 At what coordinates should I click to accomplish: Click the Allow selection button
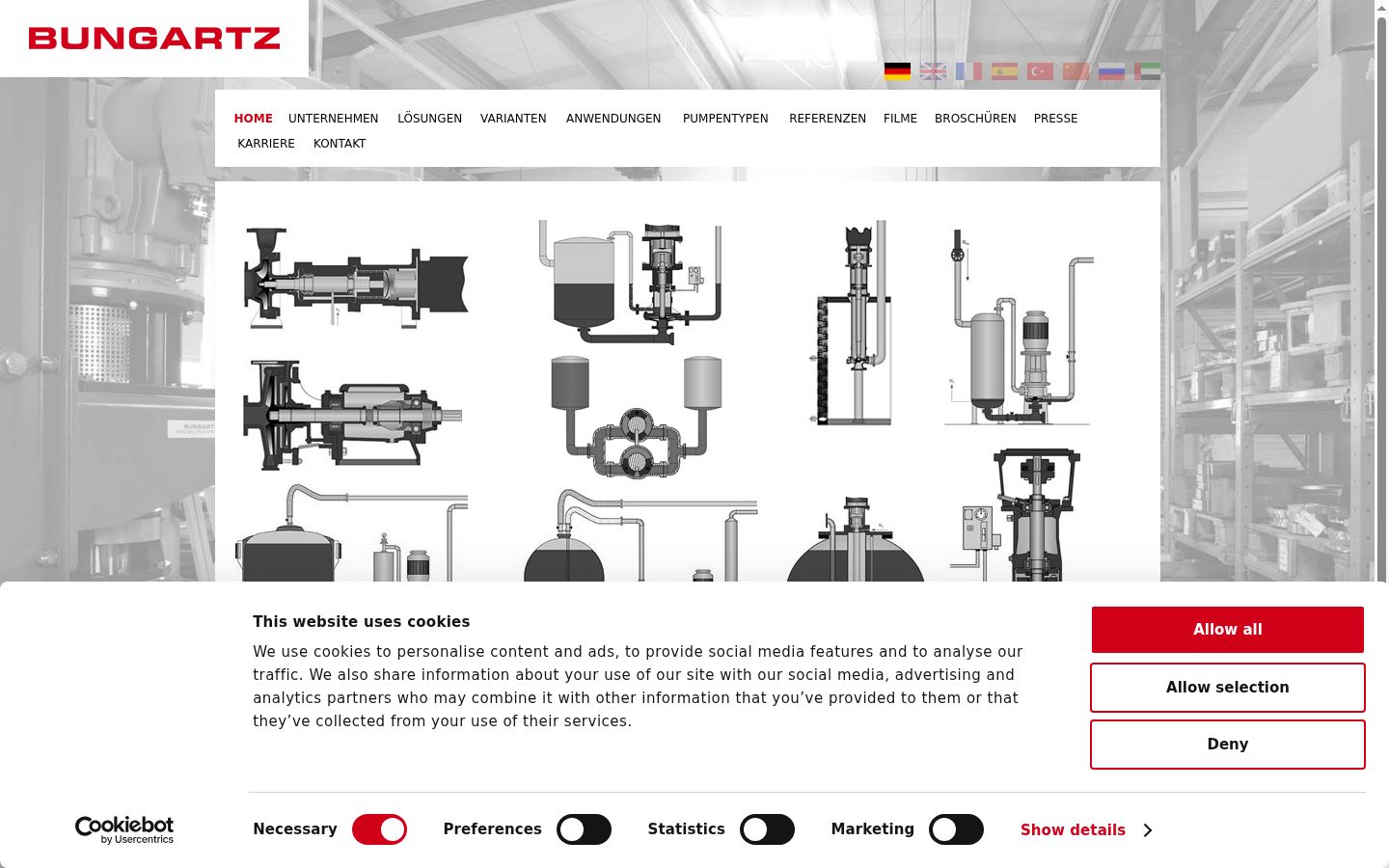[x=1228, y=688]
